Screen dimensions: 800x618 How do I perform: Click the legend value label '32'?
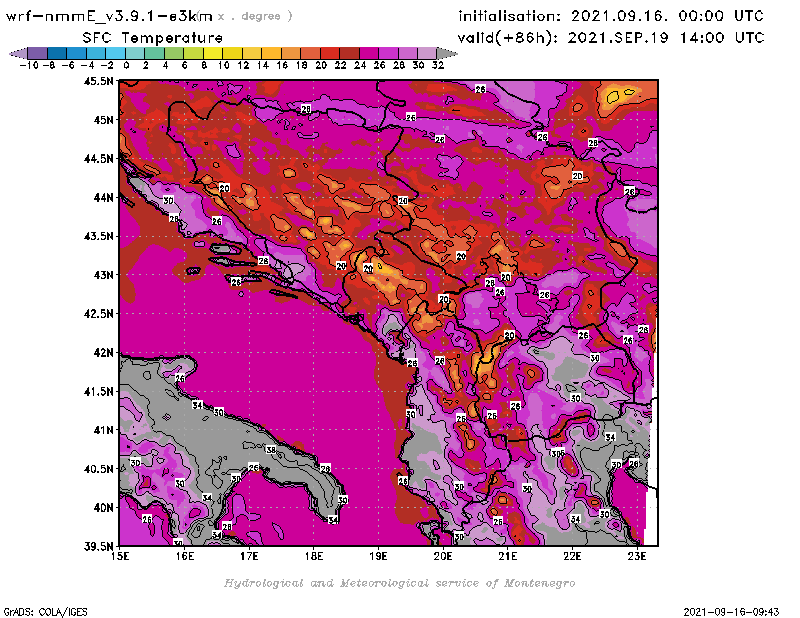click(x=438, y=65)
